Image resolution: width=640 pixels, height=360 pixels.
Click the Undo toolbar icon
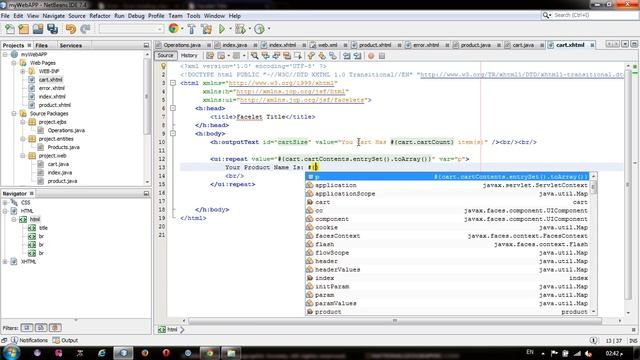click(x=71, y=29)
